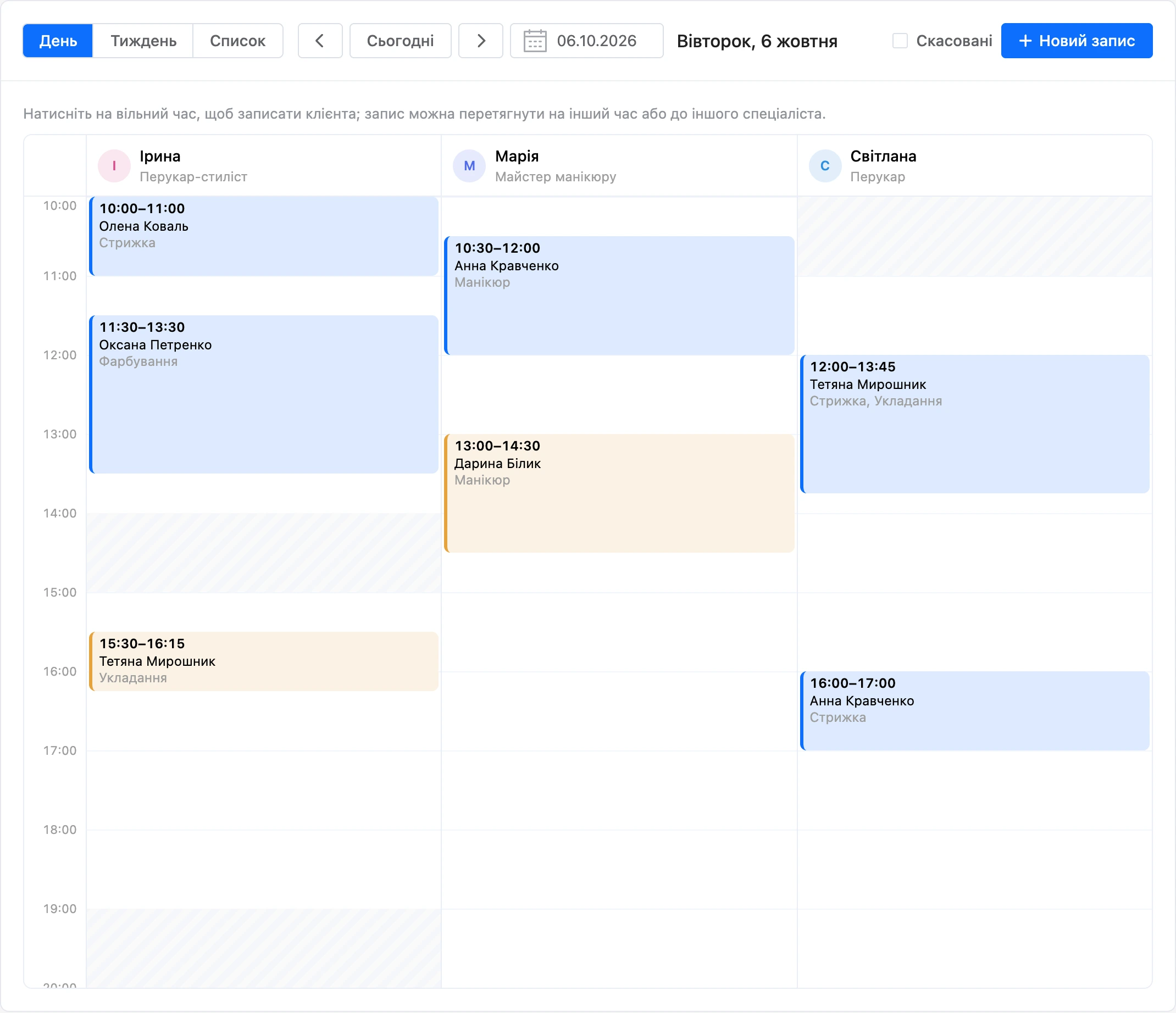Click Марія's purple avatar icon

click(x=469, y=166)
